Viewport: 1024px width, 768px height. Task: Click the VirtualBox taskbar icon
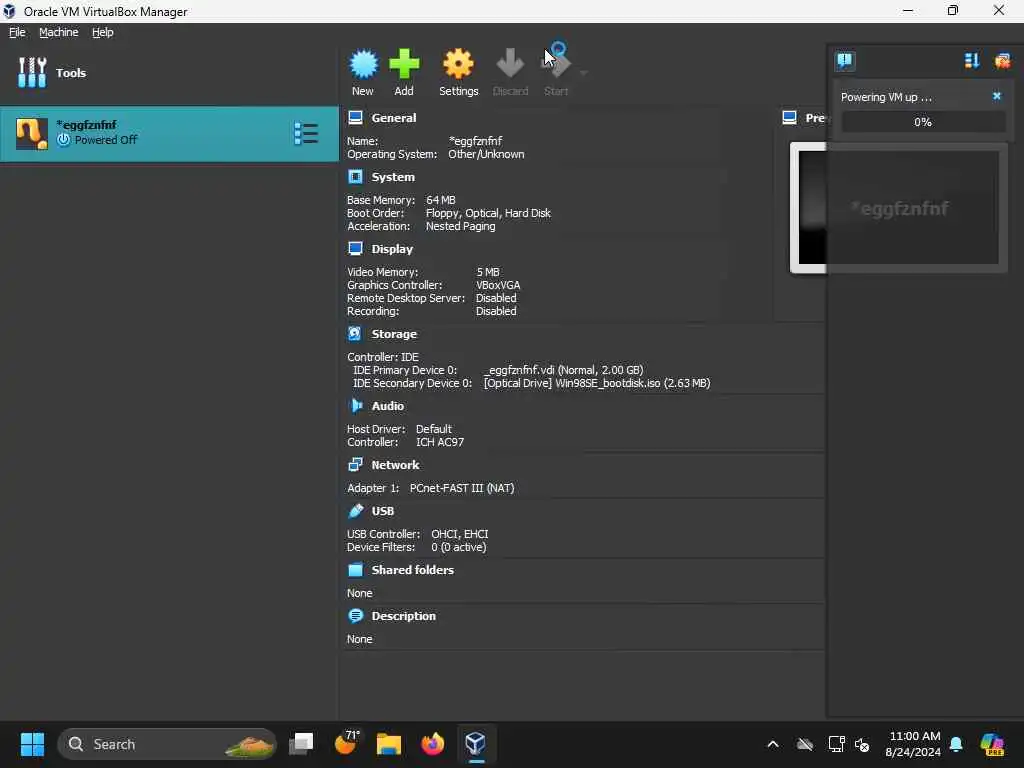click(x=475, y=744)
